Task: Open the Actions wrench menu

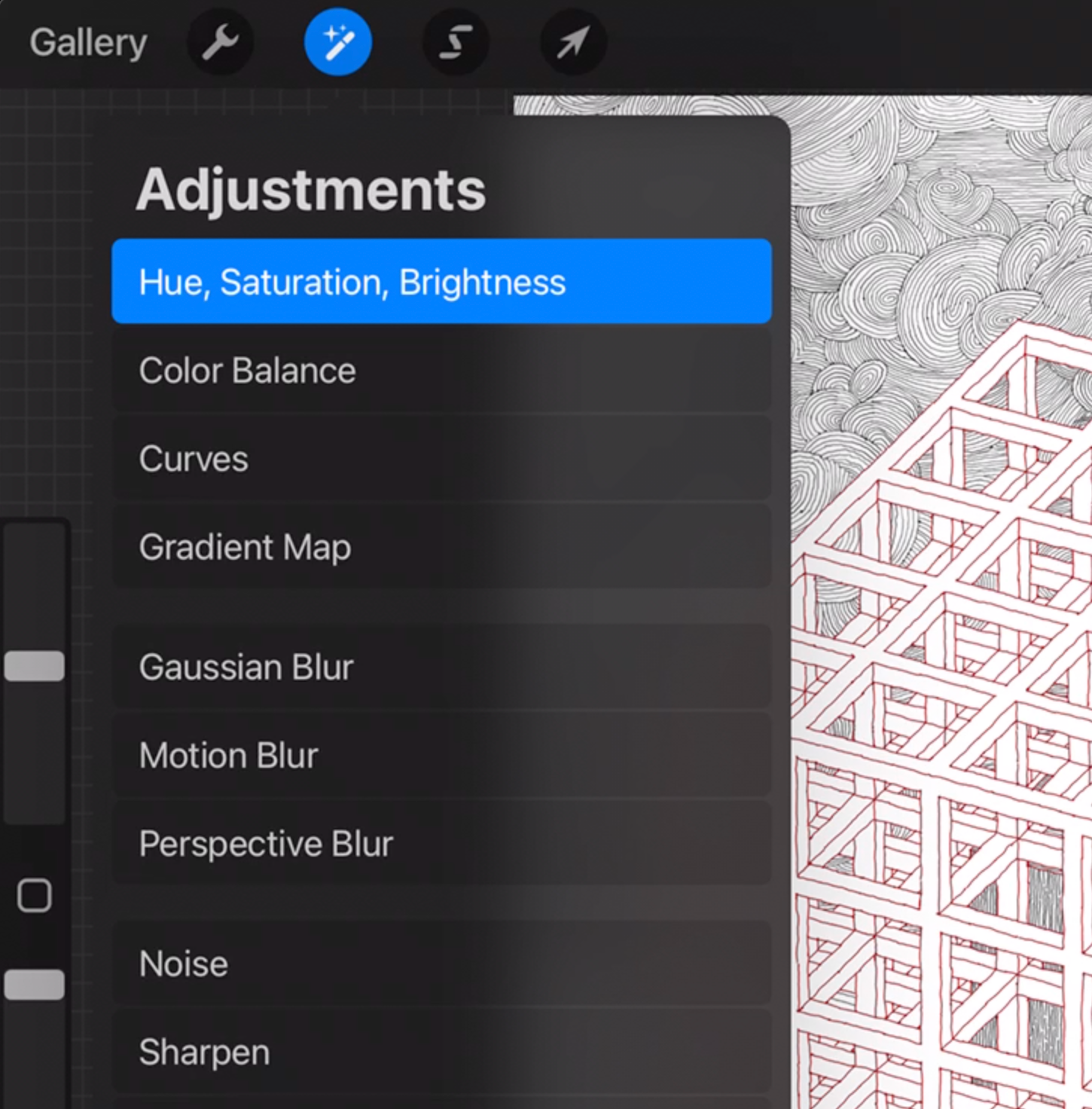Action: coord(220,42)
